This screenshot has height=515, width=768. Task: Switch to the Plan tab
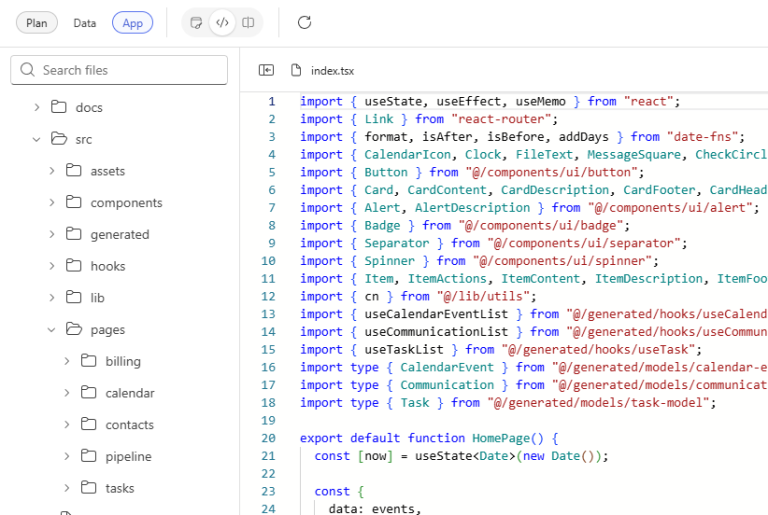37,23
